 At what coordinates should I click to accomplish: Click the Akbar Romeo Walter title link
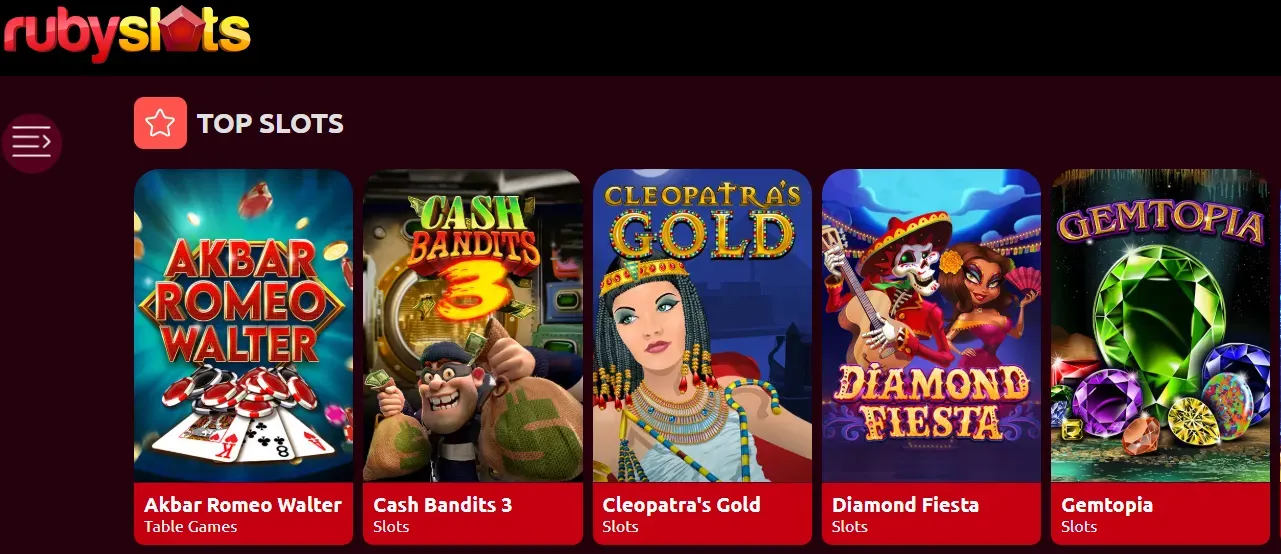click(x=243, y=505)
